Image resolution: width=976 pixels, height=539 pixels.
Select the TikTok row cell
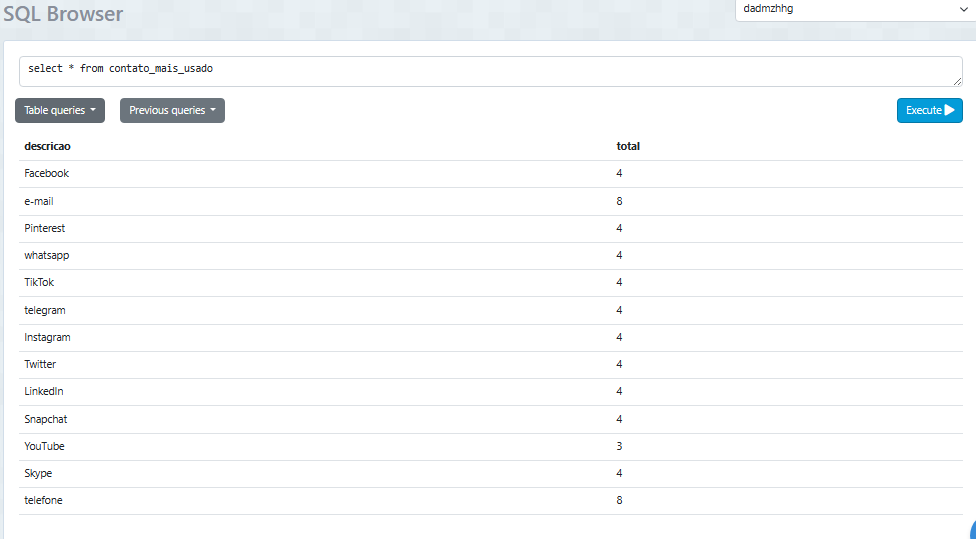tap(39, 283)
